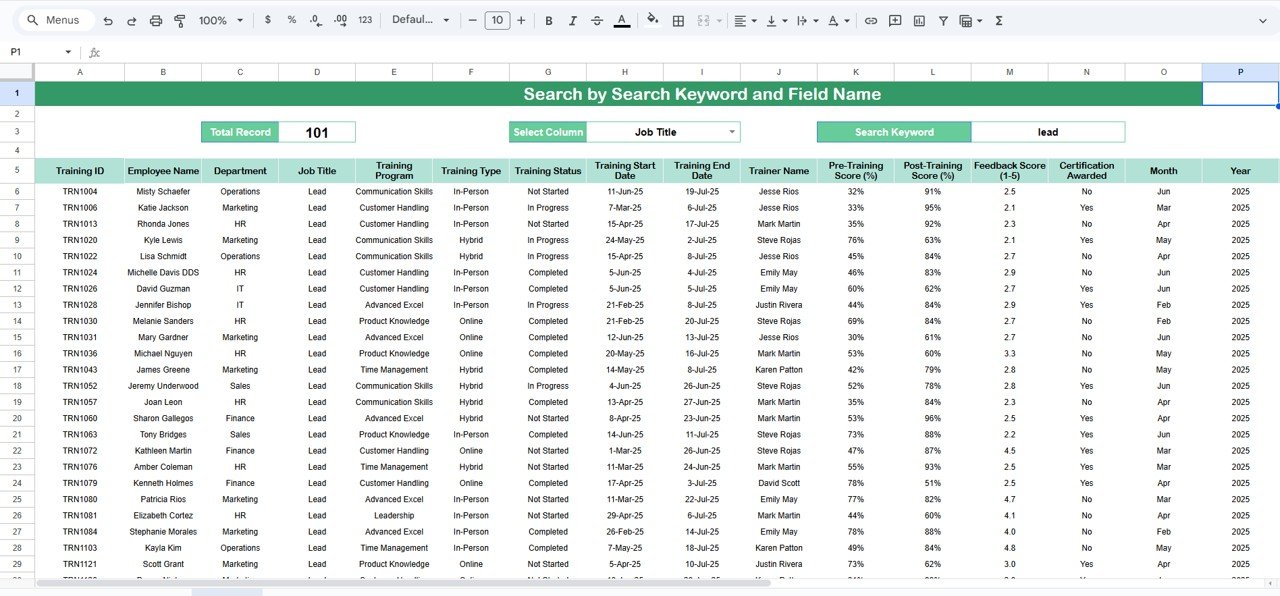Screen dimensions: 1280x596
Task: Toggle bold formatting
Action: 549,20
